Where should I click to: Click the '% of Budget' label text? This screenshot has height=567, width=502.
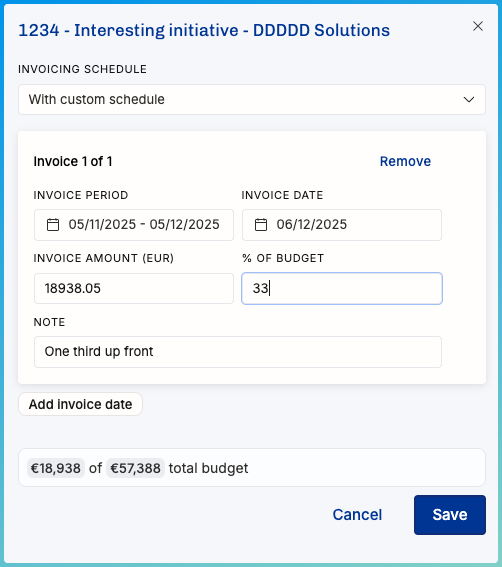click(283, 258)
